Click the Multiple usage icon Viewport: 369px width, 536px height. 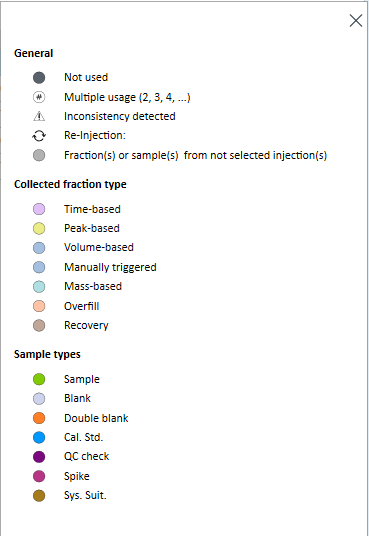click(x=39, y=97)
